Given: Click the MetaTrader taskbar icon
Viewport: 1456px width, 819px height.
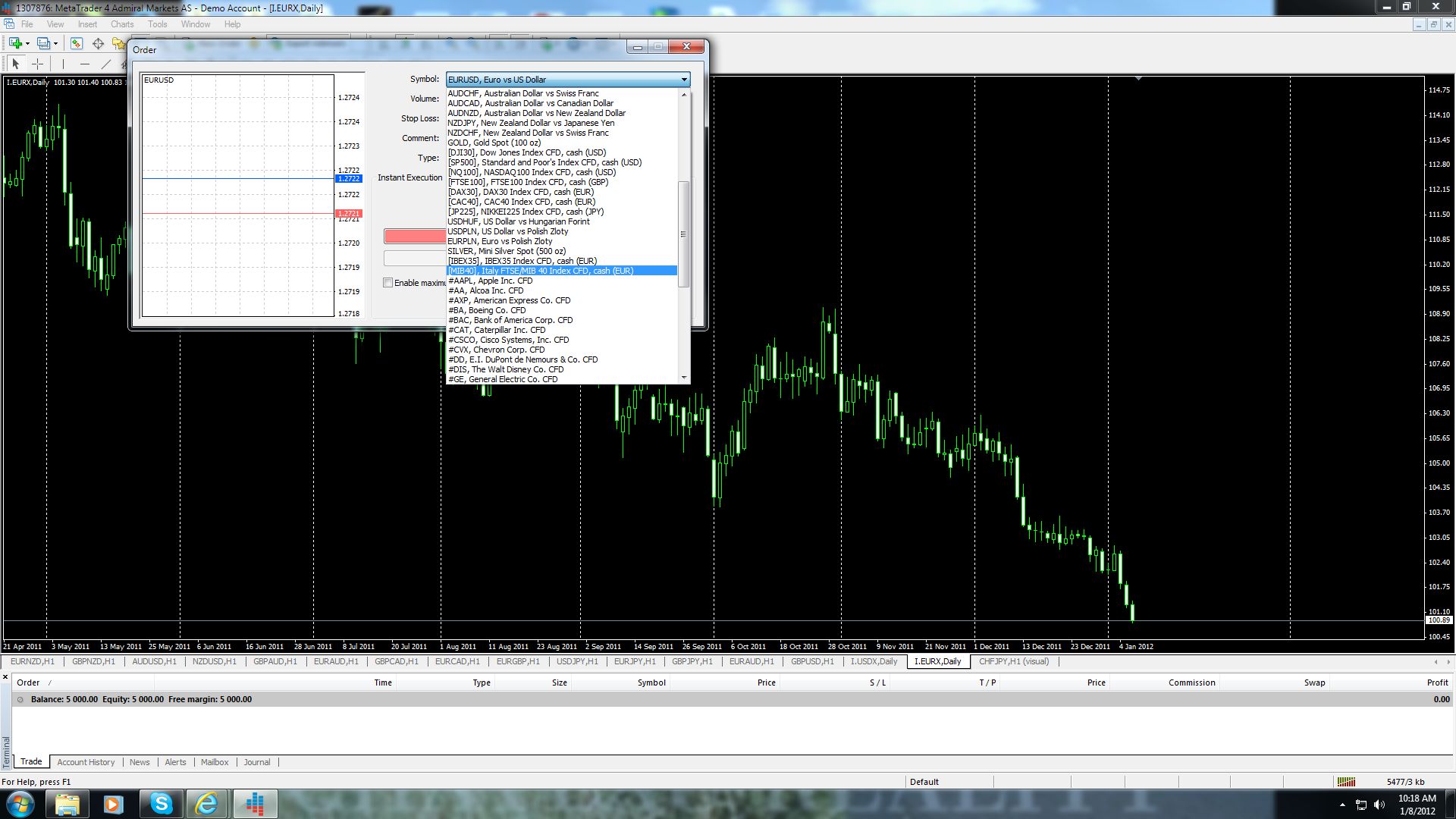Looking at the screenshot, I should point(255,804).
